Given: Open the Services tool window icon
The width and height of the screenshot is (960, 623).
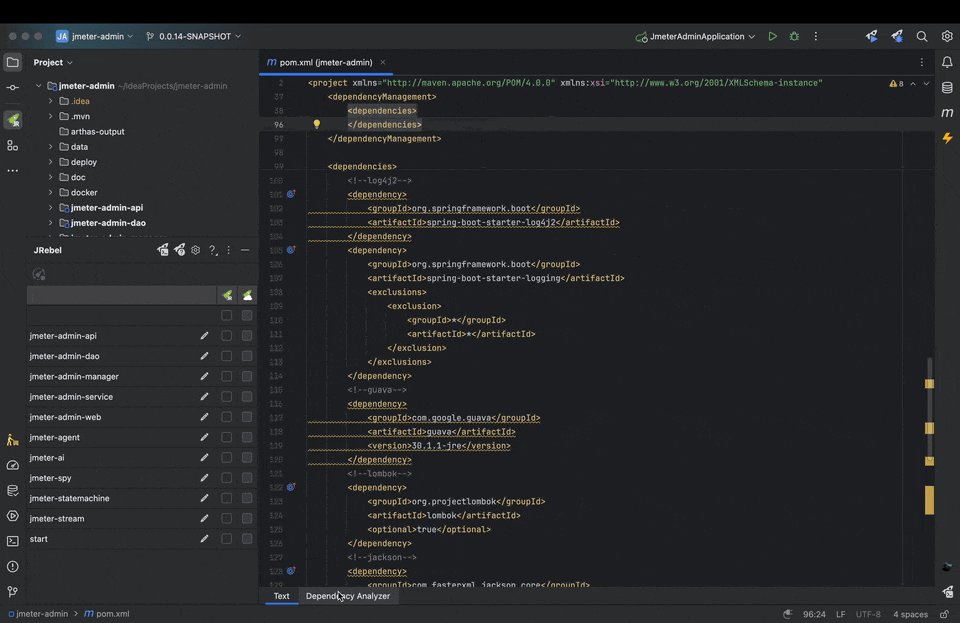Looking at the screenshot, I should pyautogui.click(x=12, y=516).
